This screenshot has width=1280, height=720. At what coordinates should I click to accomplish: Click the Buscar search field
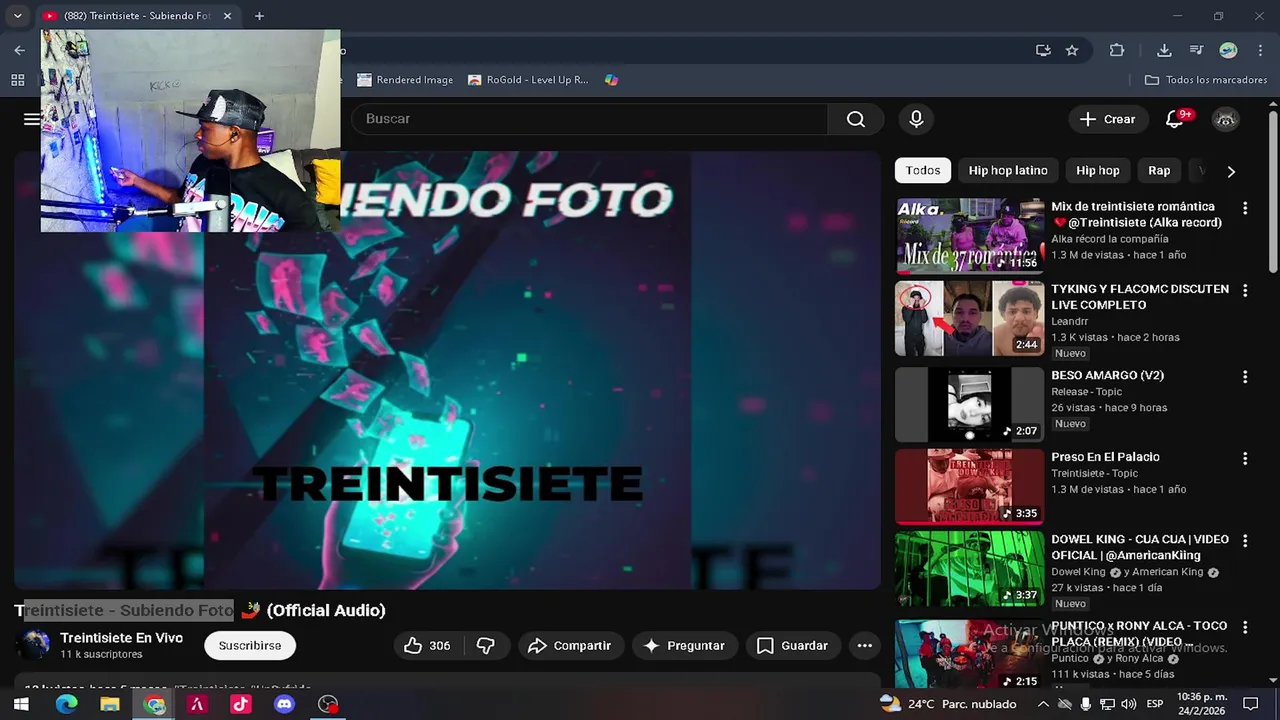(x=590, y=119)
